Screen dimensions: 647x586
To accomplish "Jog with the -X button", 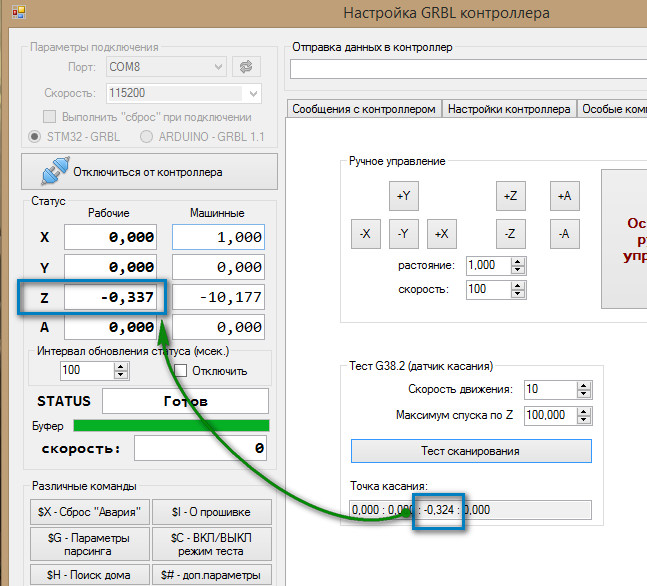I will (366, 234).
